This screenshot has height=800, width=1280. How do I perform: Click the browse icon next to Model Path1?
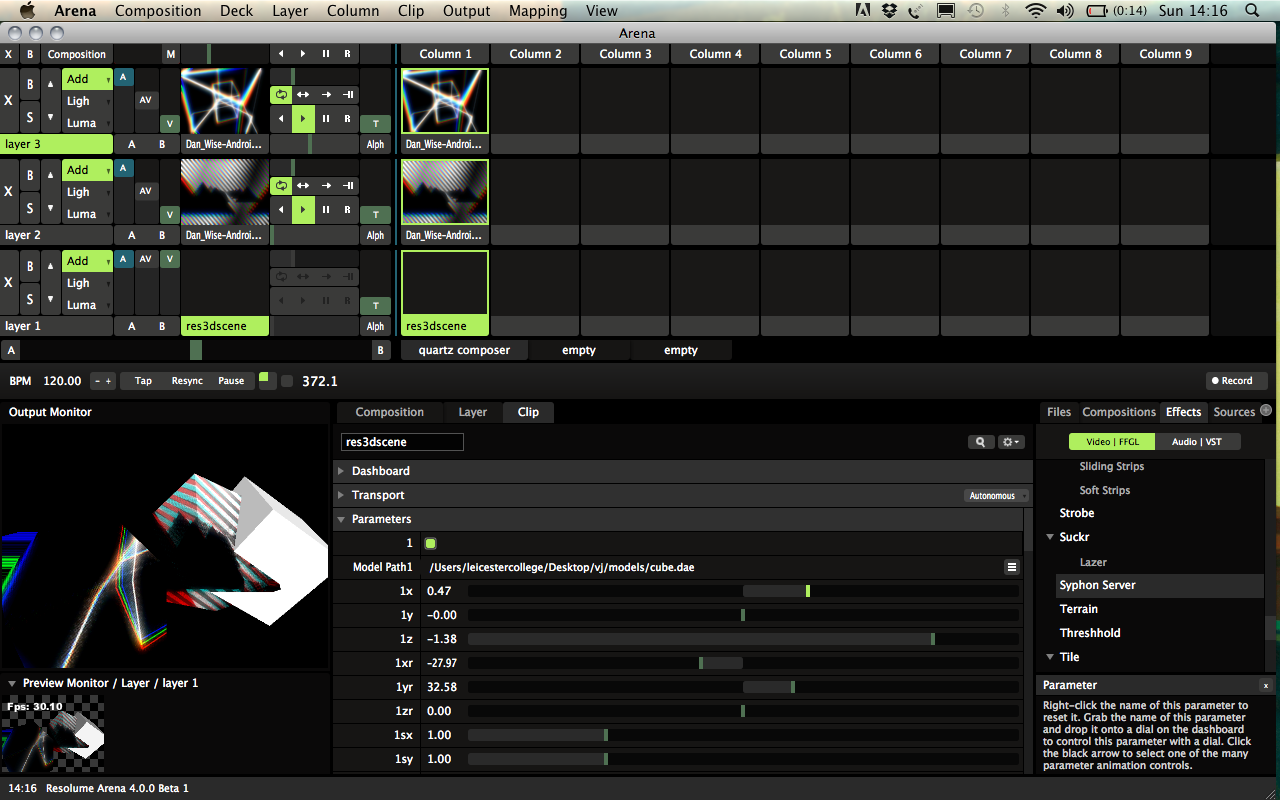1012,567
